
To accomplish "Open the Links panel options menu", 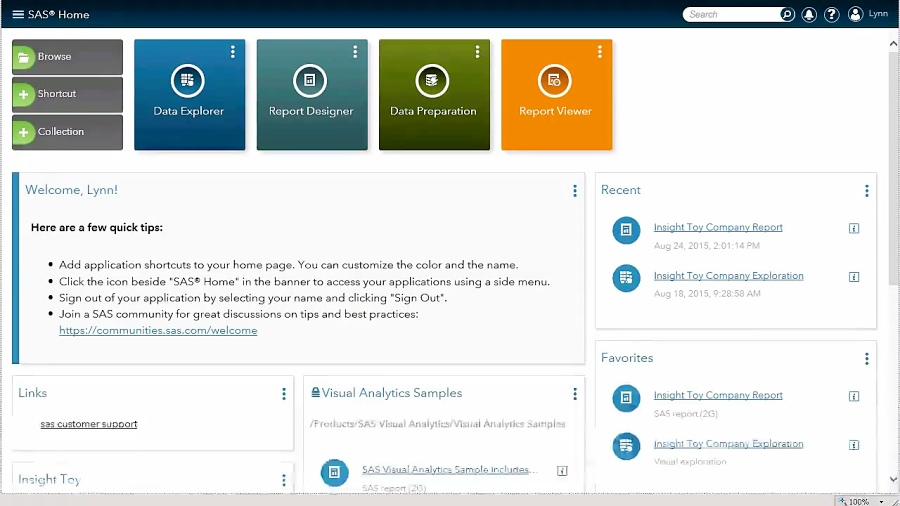I will pyautogui.click(x=284, y=394).
